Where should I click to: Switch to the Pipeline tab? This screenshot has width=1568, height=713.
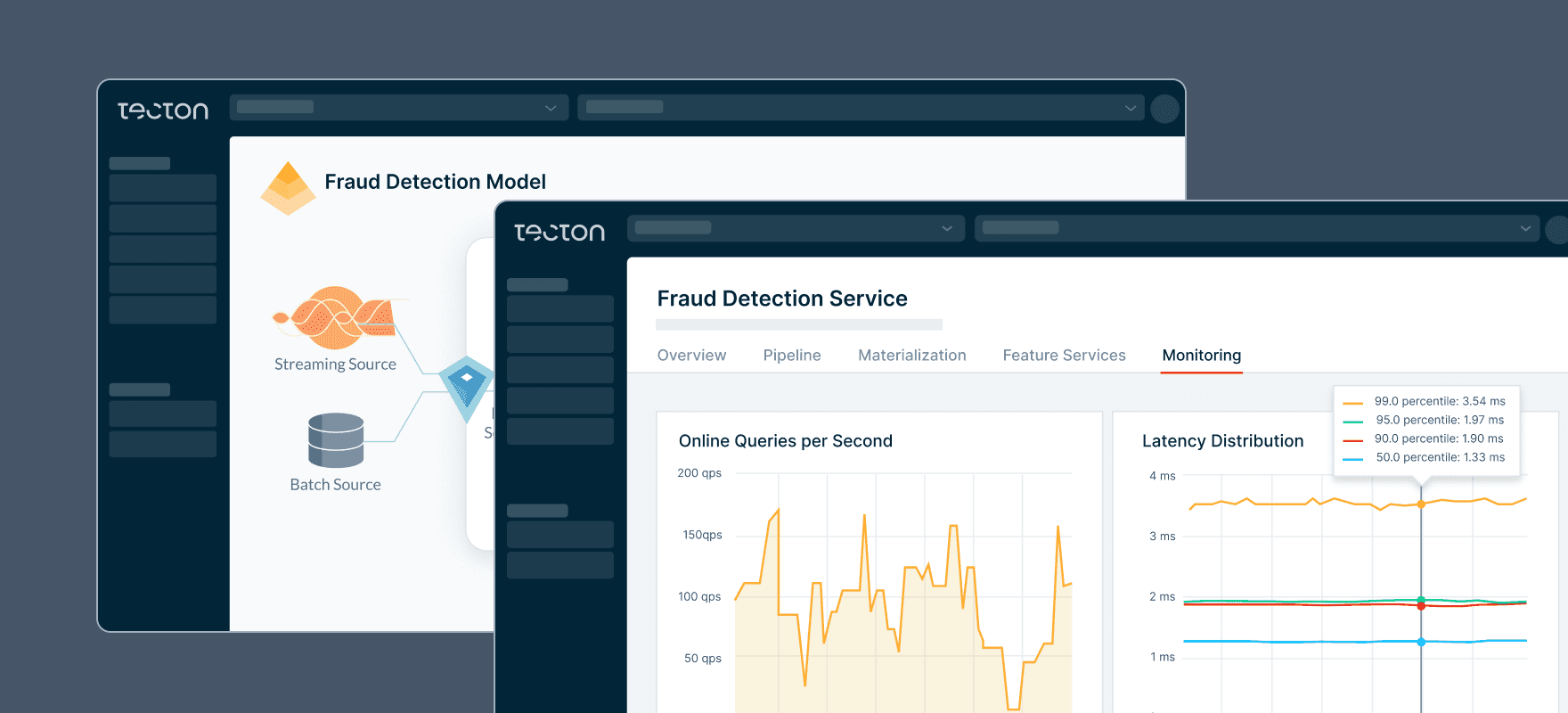pyautogui.click(x=792, y=355)
